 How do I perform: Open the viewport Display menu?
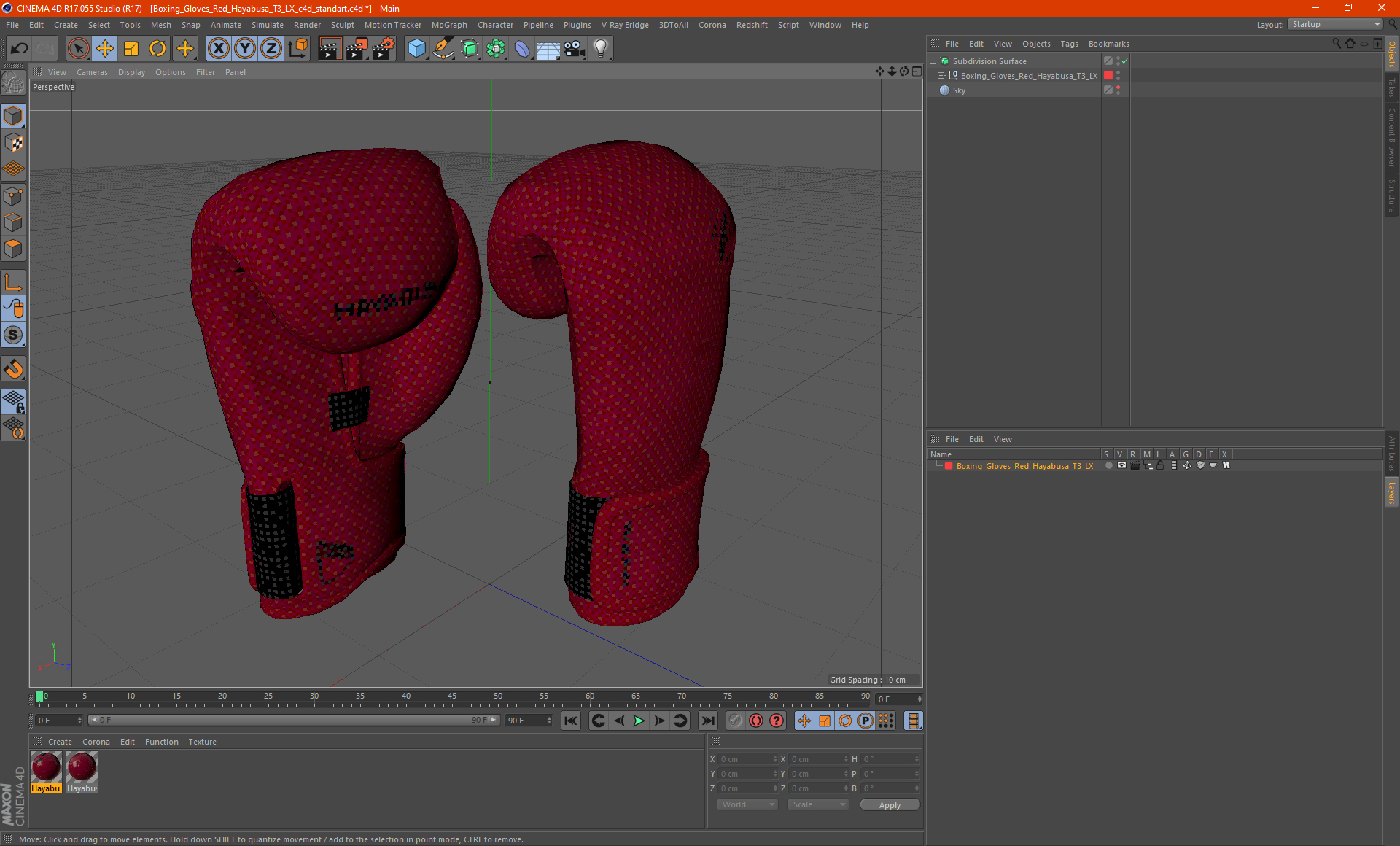pos(132,72)
